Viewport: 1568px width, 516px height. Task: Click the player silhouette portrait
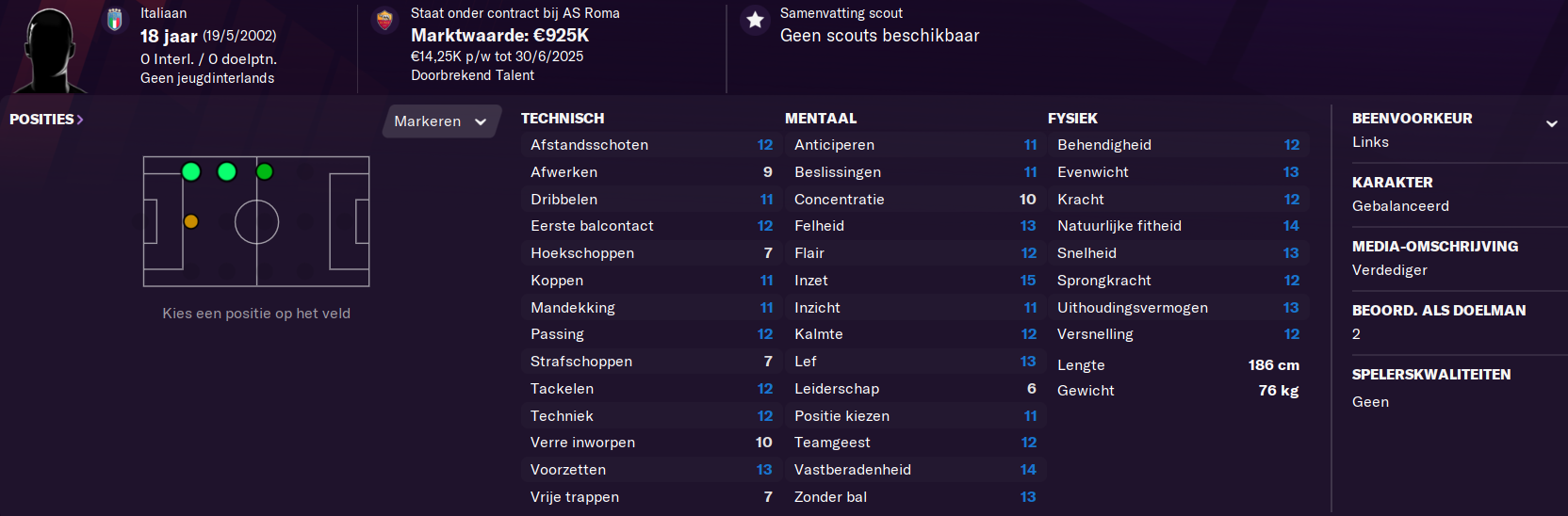[x=50, y=51]
